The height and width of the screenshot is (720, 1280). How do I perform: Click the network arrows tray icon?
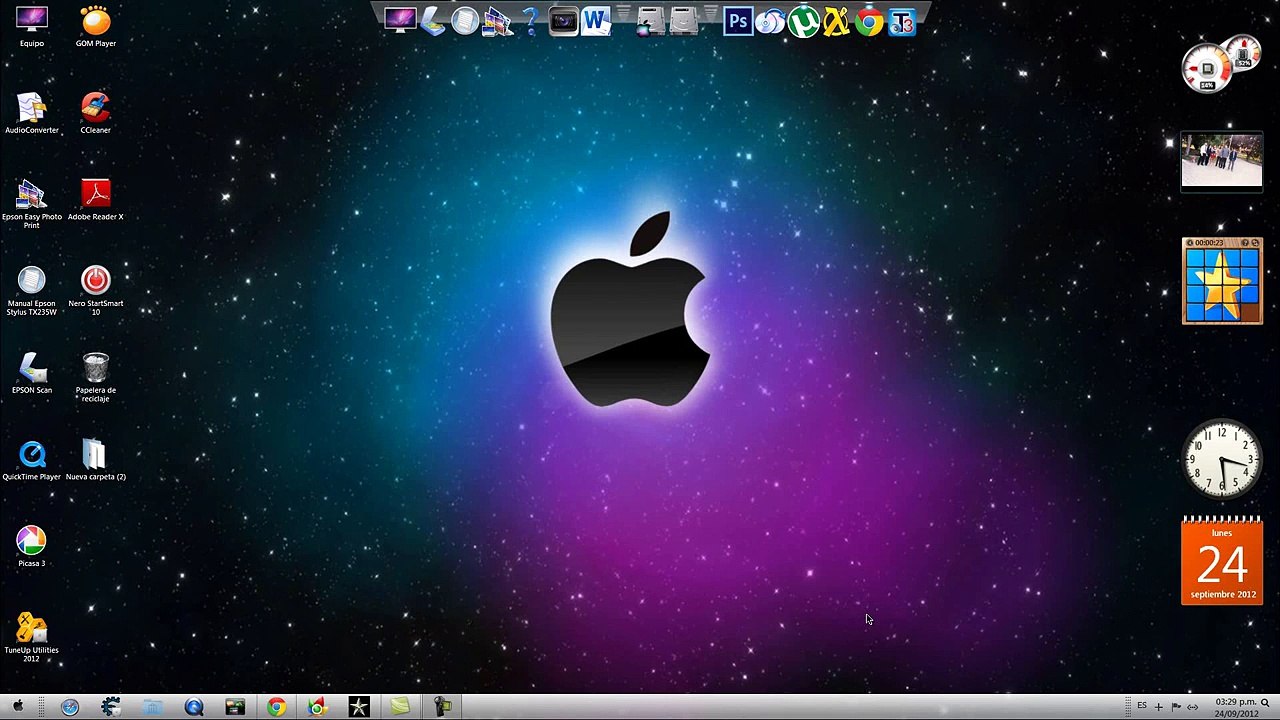pos(1193,707)
